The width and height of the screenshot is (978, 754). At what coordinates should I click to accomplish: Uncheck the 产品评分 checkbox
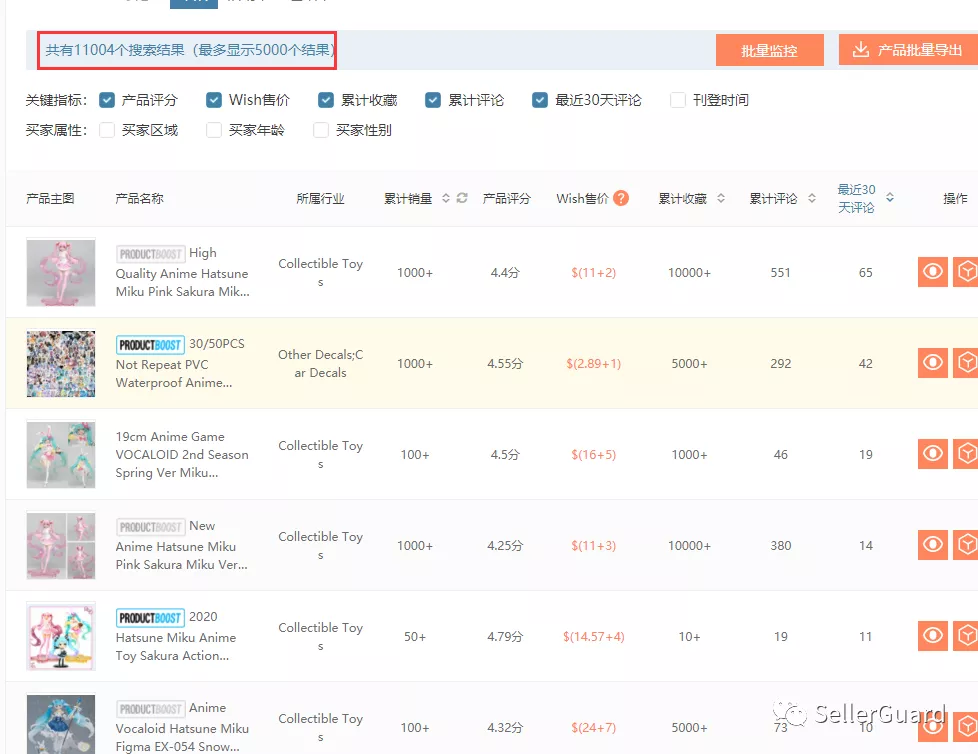tap(106, 100)
